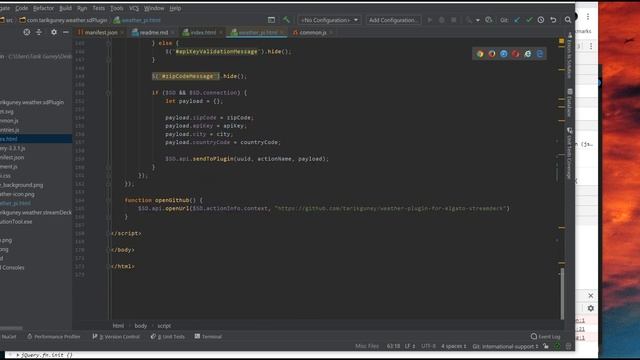
Task: Click the yellow inspection indicator square
Action: [x=562, y=41]
